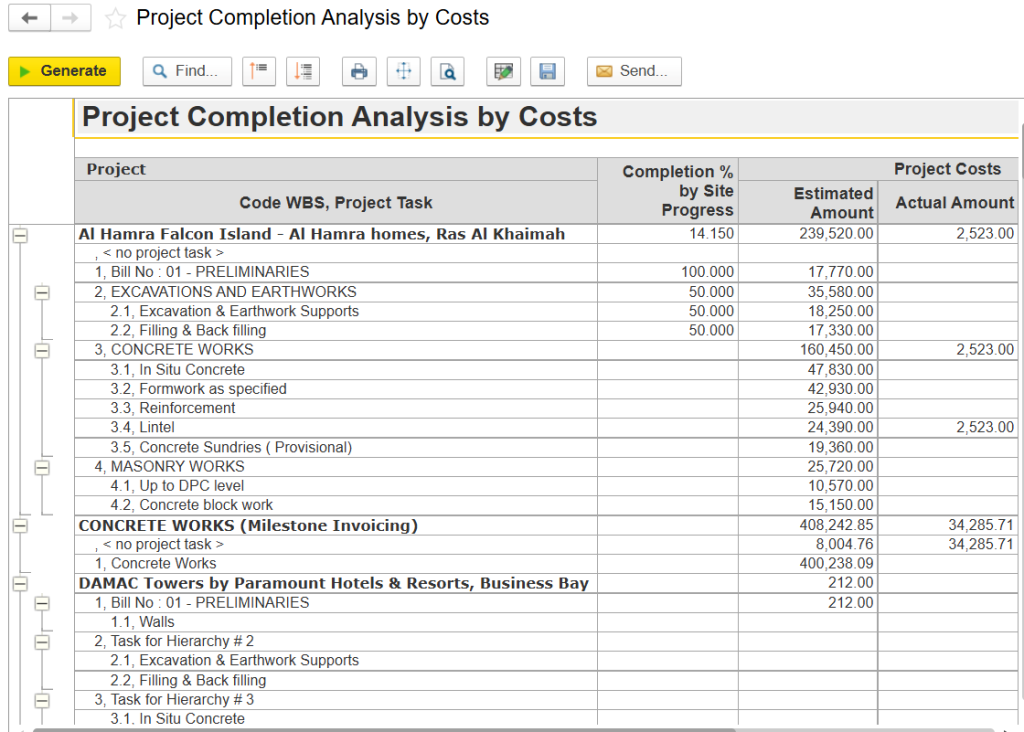Collapse the 3, CONCRETE WORKS group
Image resolution: width=1024 pixels, height=732 pixels.
(42, 351)
